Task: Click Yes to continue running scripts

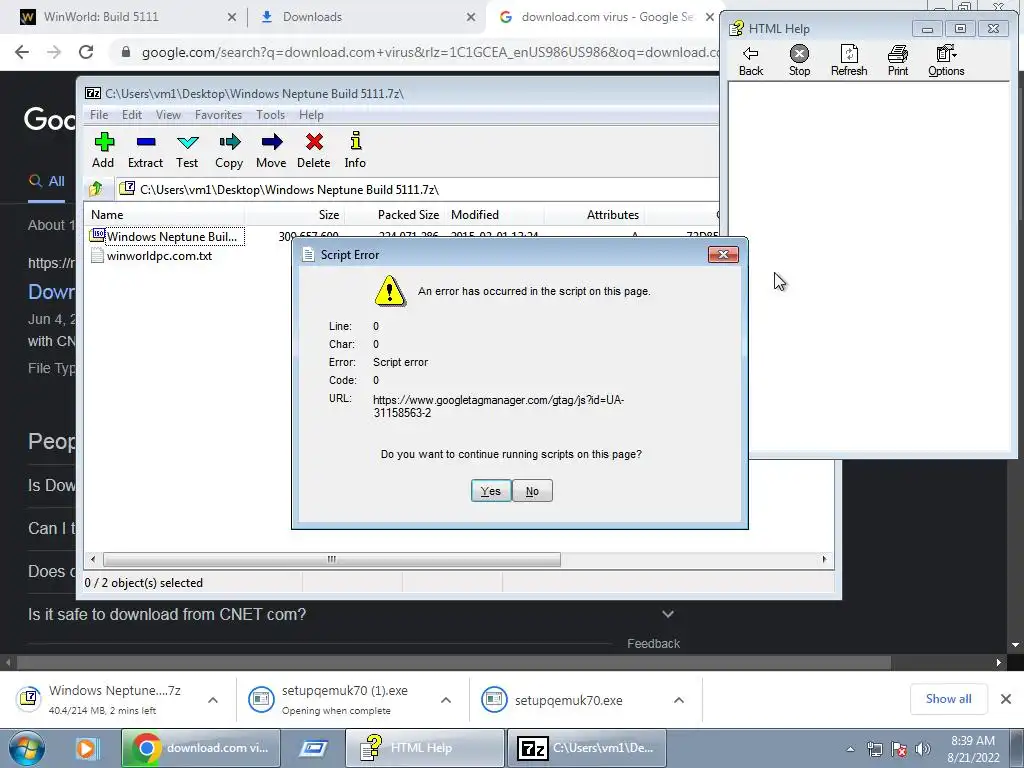Action: pyautogui.click(x=490, y=491)
